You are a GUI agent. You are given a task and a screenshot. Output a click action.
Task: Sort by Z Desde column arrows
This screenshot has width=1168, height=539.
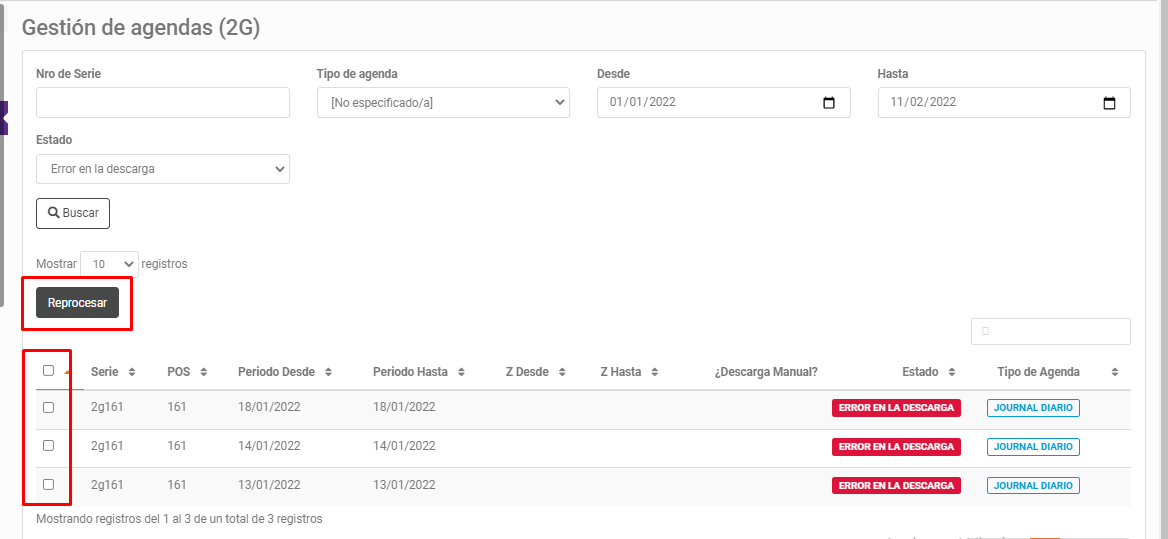pyautogui.click(x=562, y=372)
